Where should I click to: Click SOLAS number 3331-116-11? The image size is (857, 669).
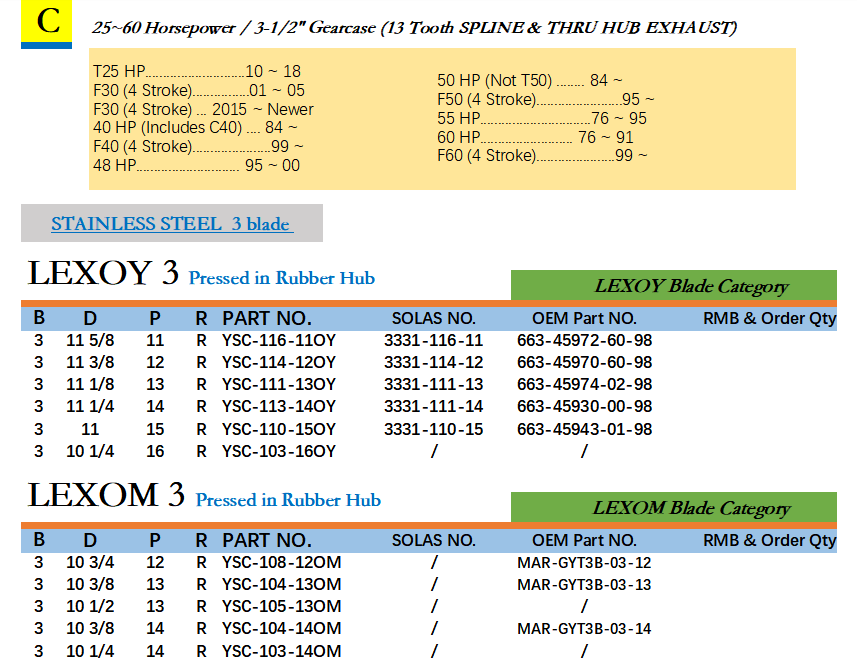(x=433, y=341)
